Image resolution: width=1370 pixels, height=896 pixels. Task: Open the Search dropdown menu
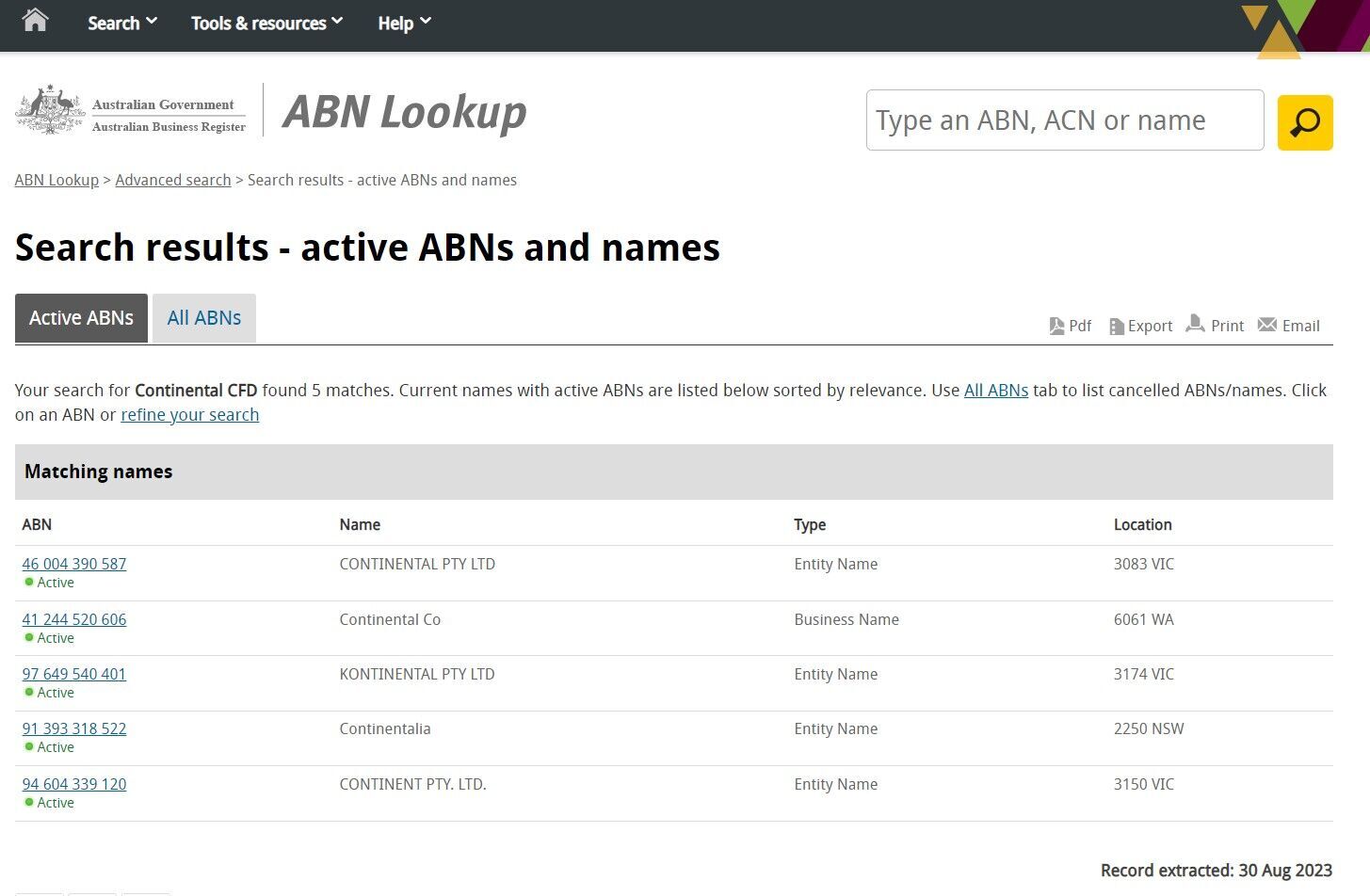click(122, 23)
